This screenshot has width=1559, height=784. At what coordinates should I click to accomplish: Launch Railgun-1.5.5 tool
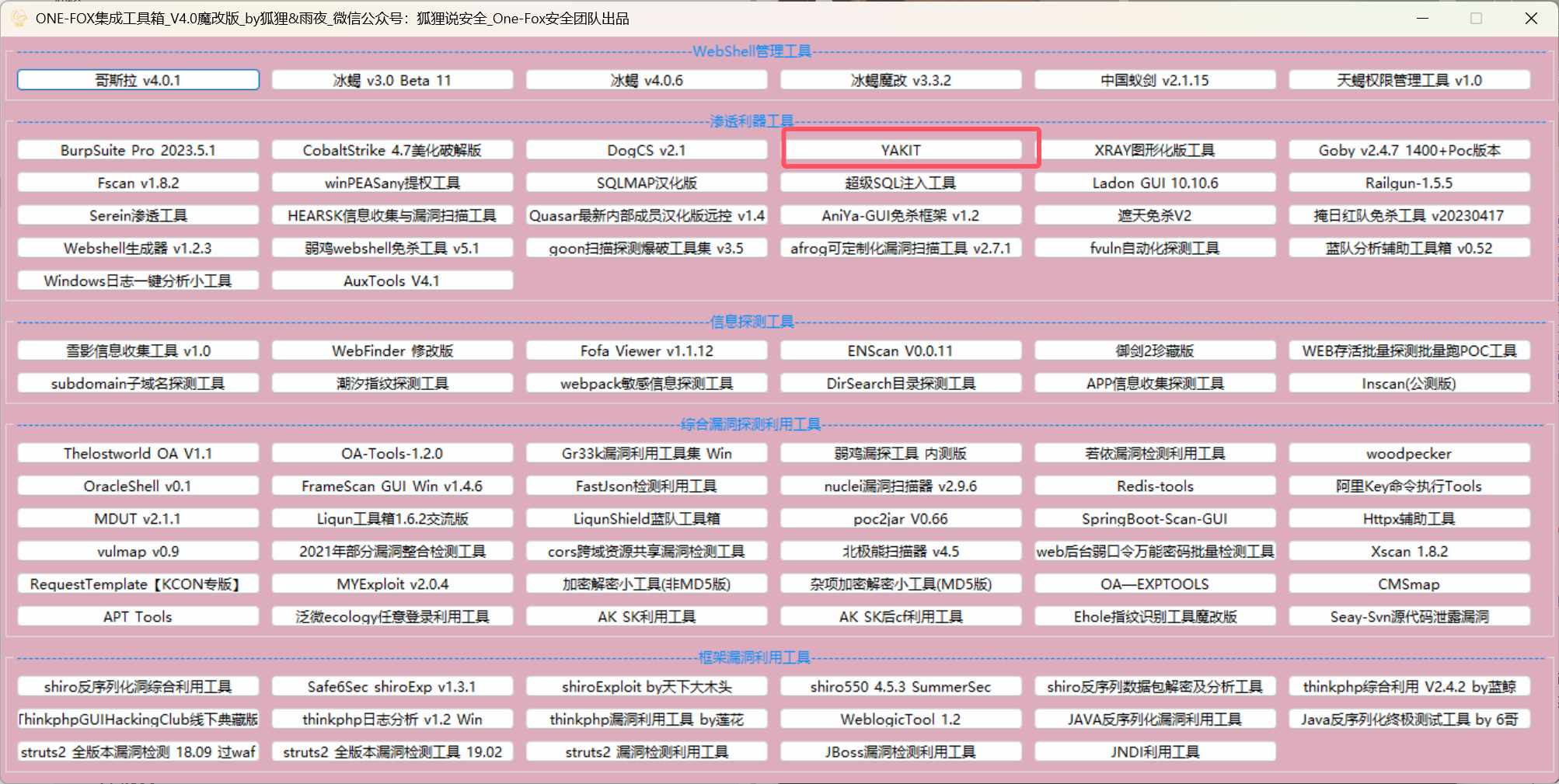tap(1409, 183)
